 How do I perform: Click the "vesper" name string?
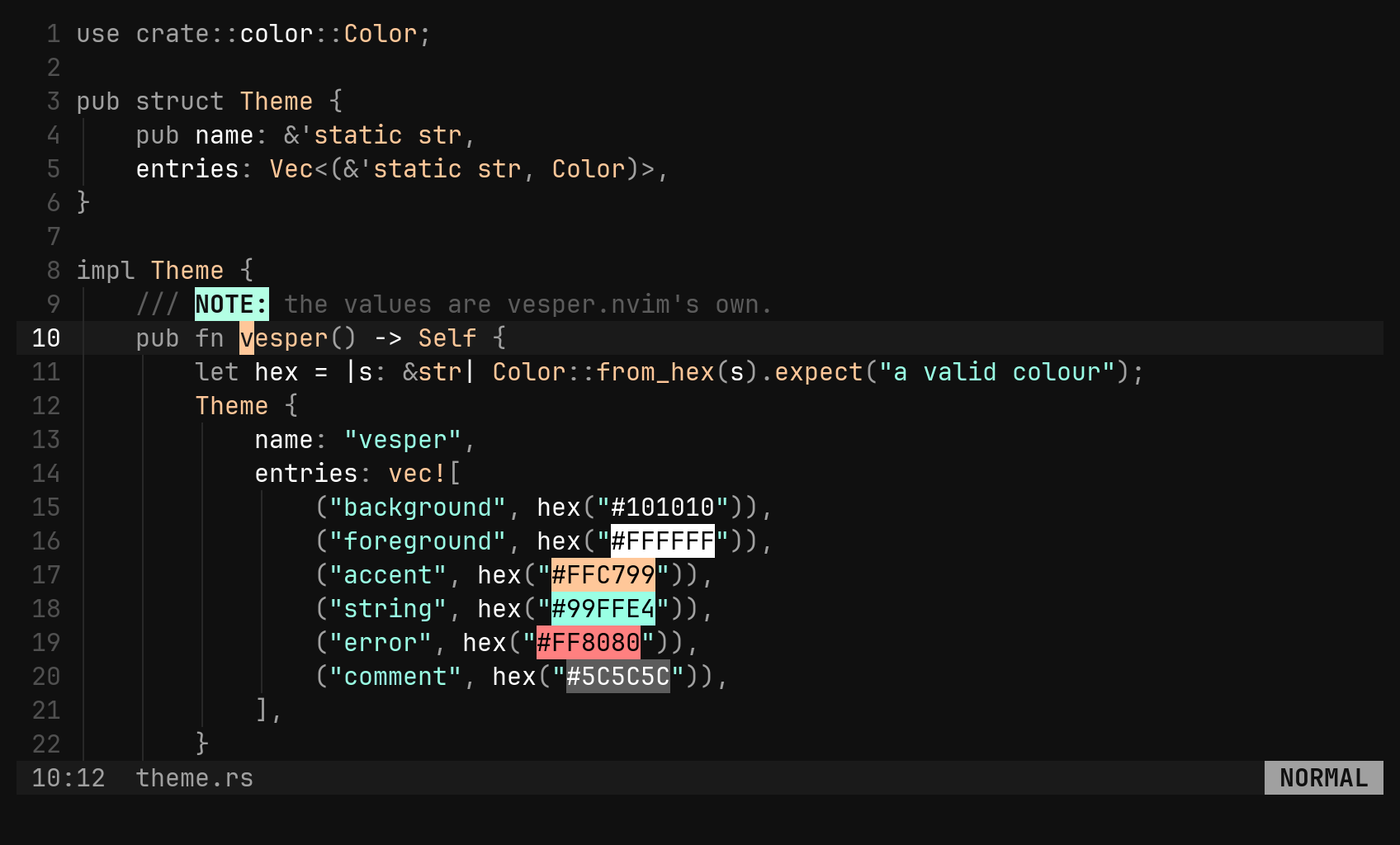[403, 440]
